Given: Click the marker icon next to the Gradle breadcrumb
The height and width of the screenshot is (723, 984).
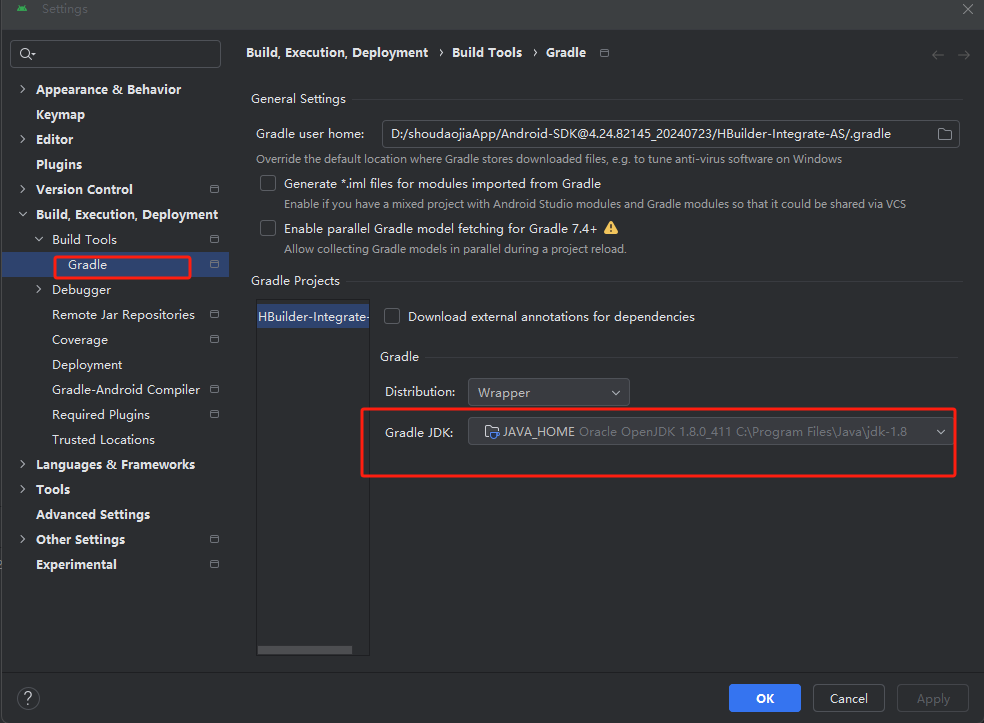Looking at the screenshot, I should 604,53.
